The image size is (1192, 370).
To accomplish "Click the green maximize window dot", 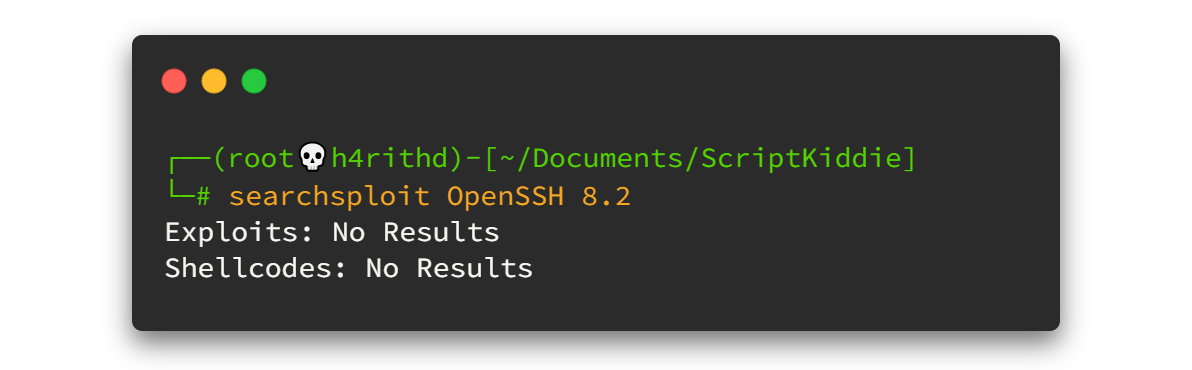I will coord(254,81).
